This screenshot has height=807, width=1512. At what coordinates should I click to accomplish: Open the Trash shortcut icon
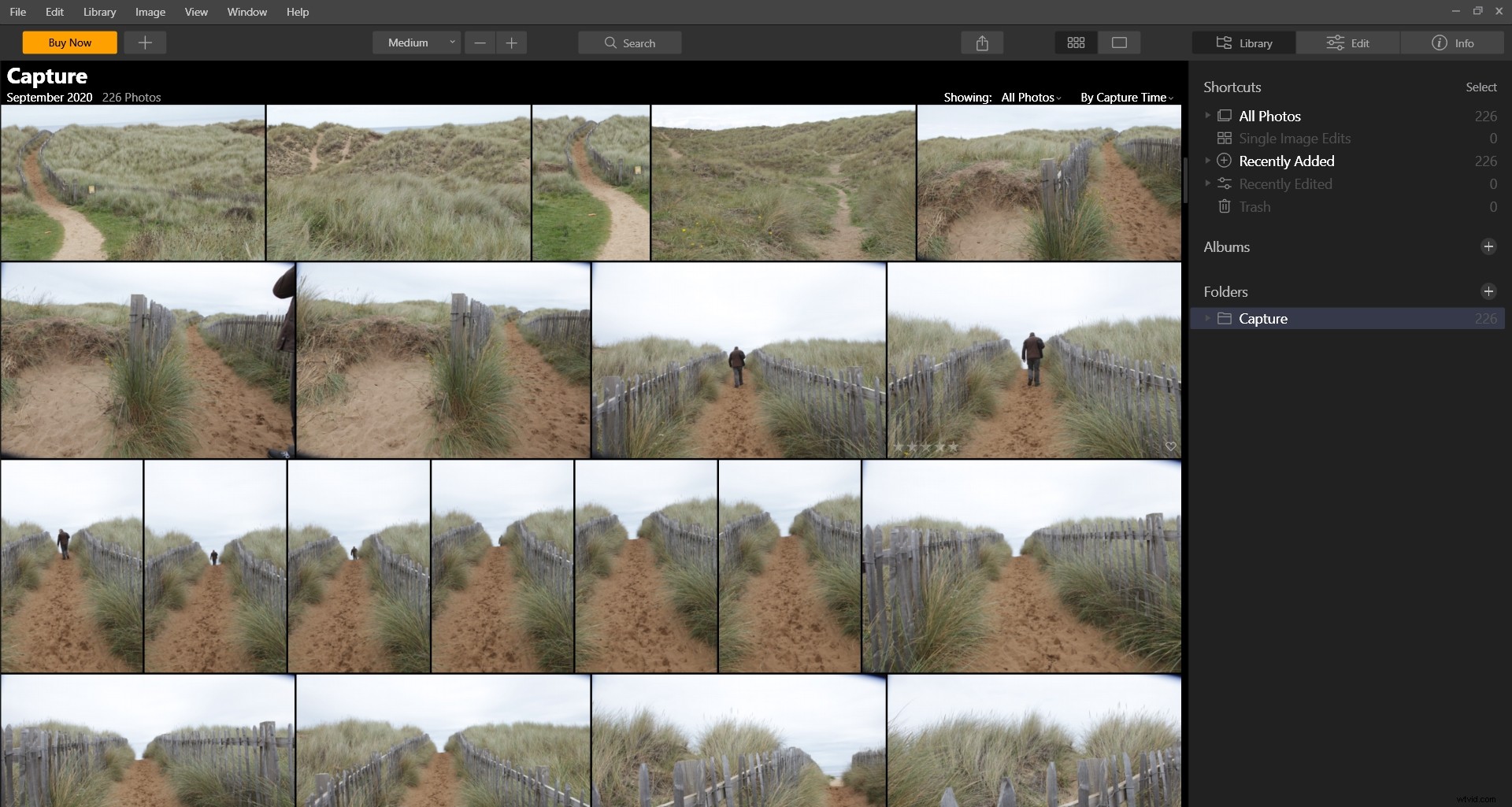click(x=1225, y=206)
